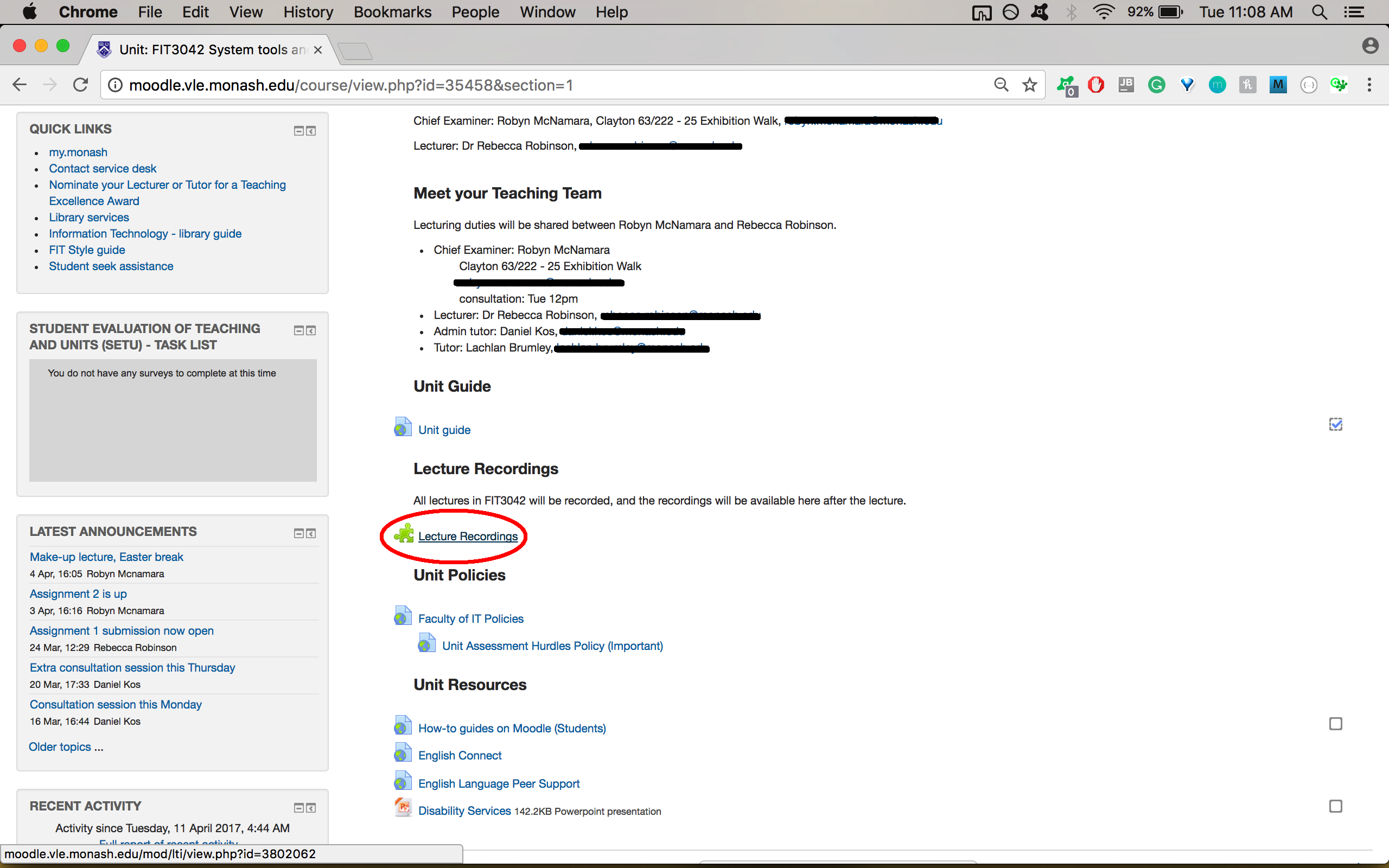
Task: Open the People menu
Action: (x=475, y=12)
